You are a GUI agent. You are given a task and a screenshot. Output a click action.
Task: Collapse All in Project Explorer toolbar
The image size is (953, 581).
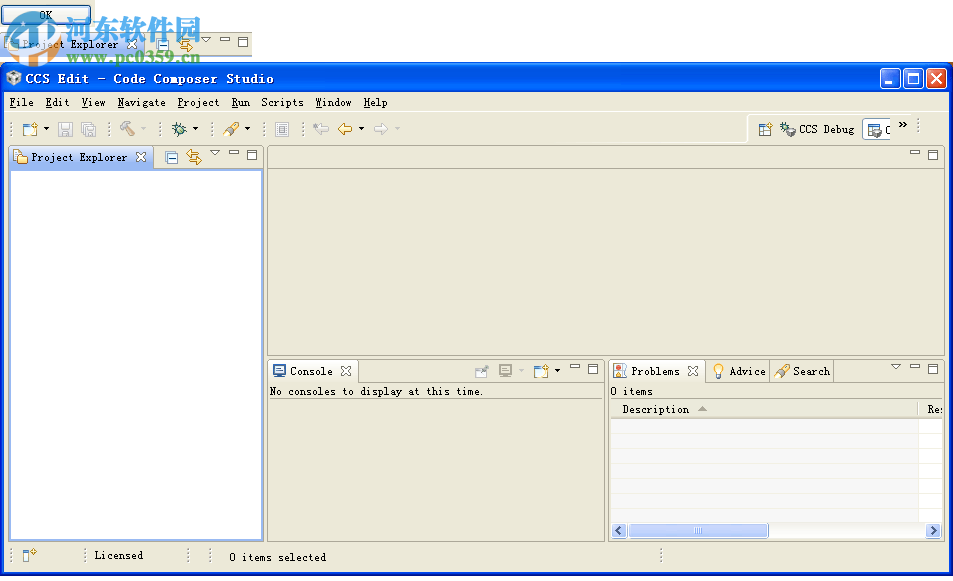[x=172, y=157]
